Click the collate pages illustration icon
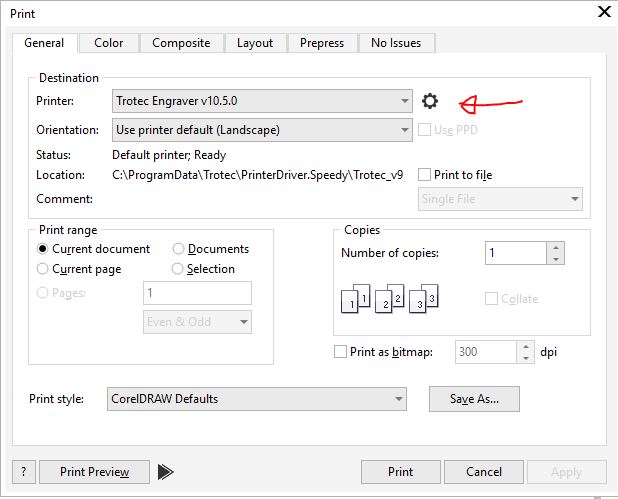Viewport: 618px width, 499px height. pyautogui.click(x=389, y=298)
